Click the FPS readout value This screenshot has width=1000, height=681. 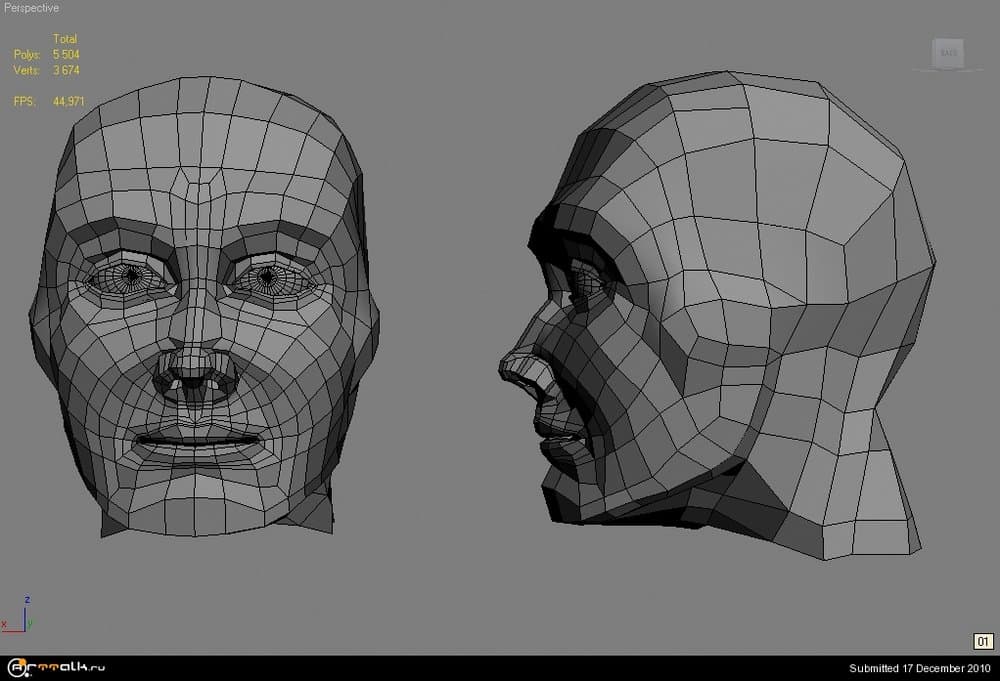point(66,102)
